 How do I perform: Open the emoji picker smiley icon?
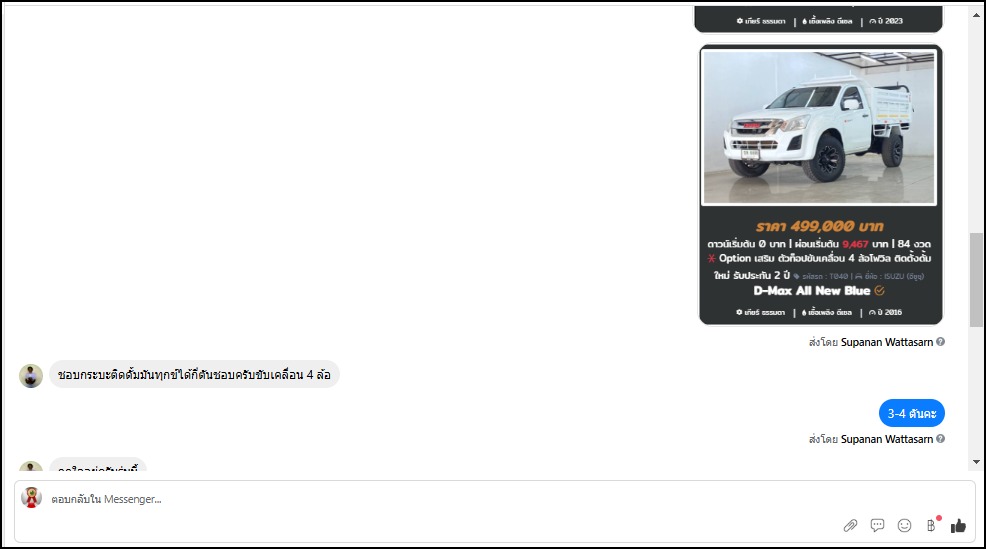(x=904, y=525)
